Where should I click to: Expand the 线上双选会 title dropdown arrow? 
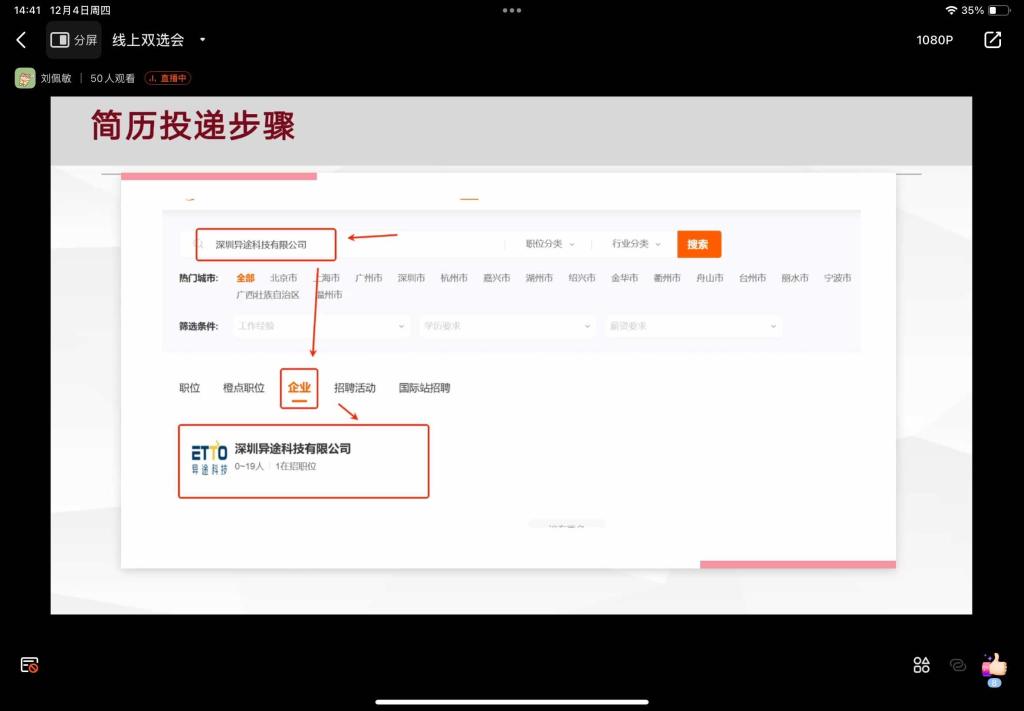click(203, 40)
